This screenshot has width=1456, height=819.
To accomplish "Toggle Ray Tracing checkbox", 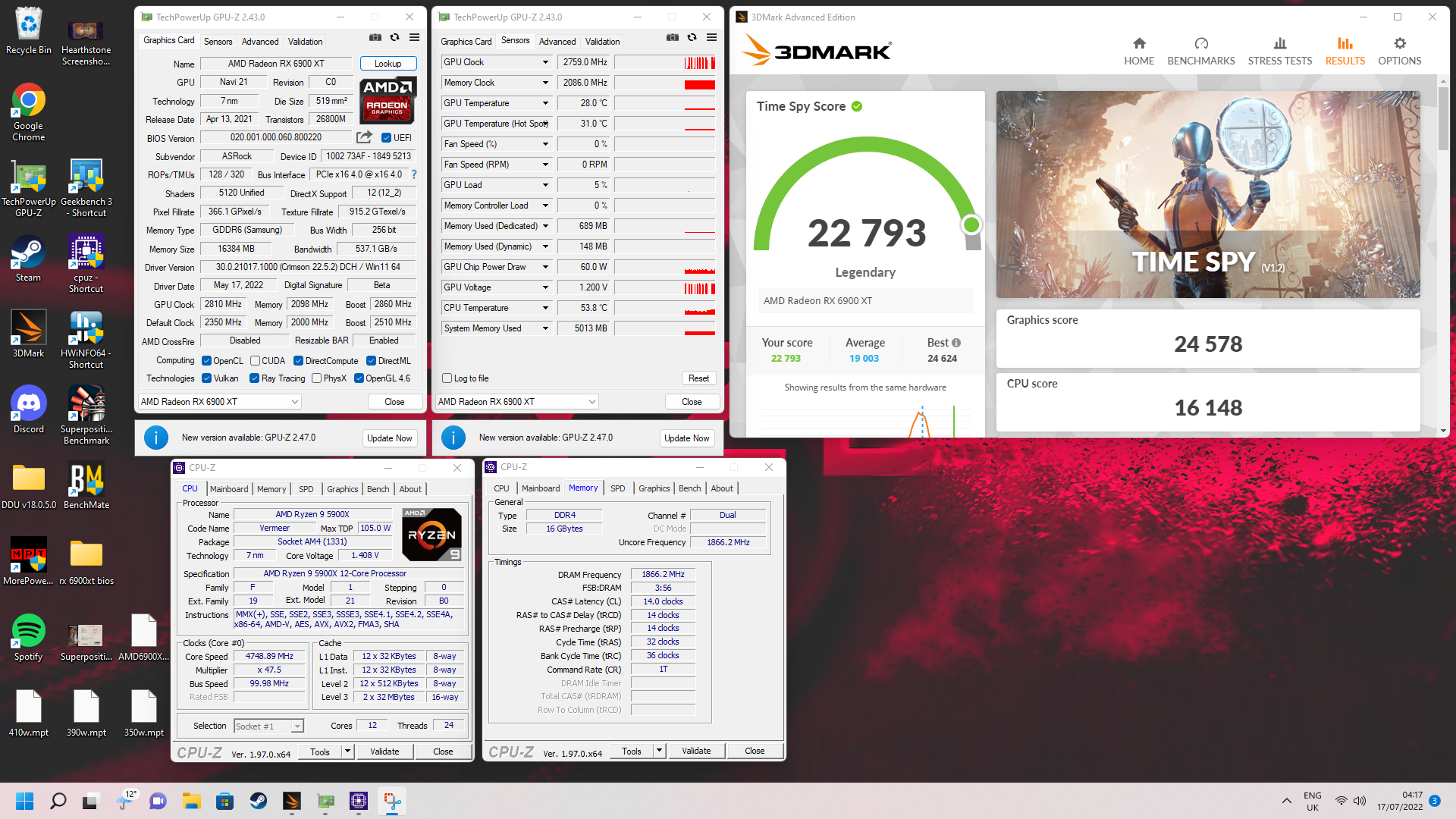I will (254, 378).
